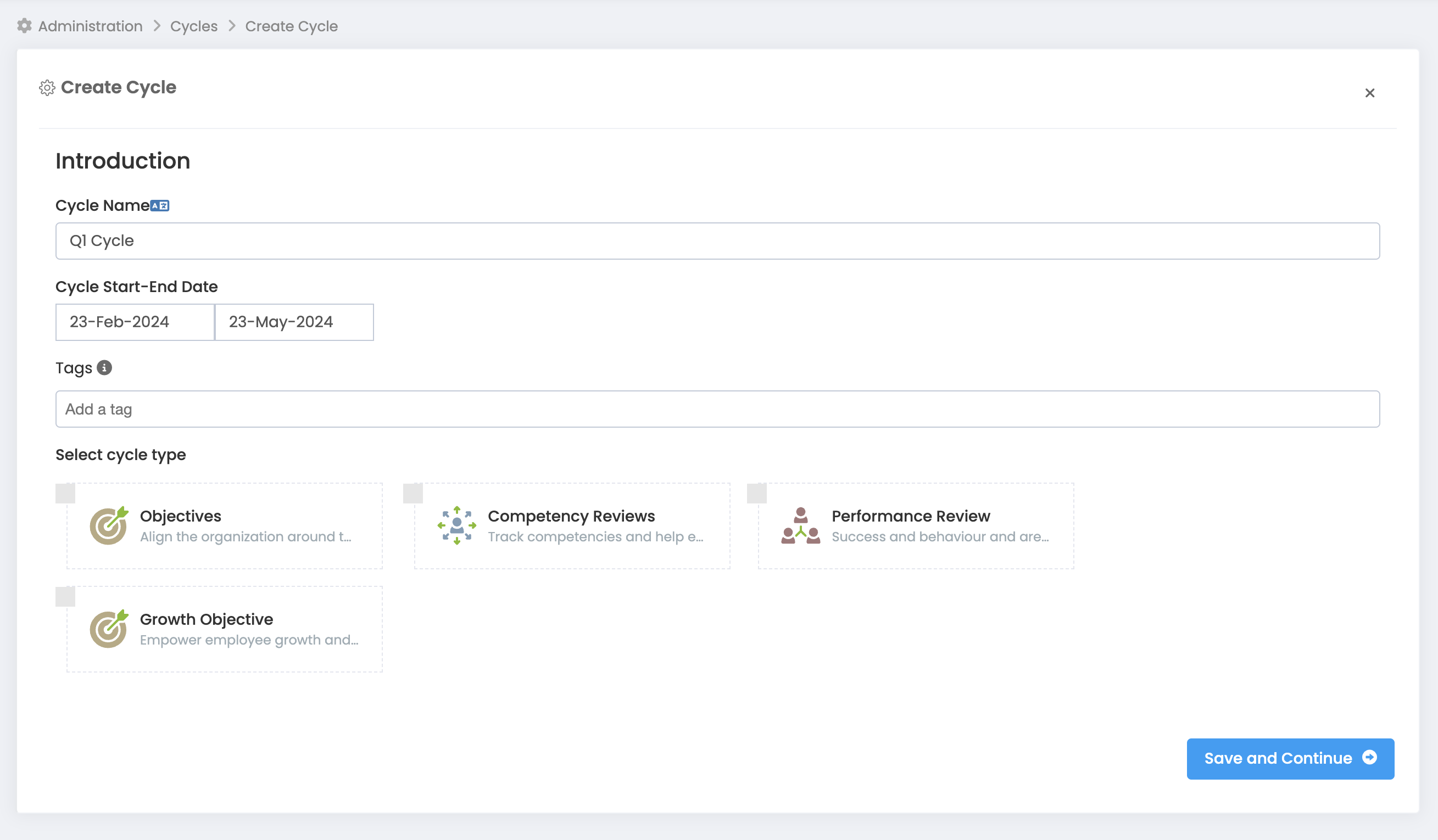Click the translation icon beside Cycle Name
The width and height of the screenshot is (1438, 840).
160,205
